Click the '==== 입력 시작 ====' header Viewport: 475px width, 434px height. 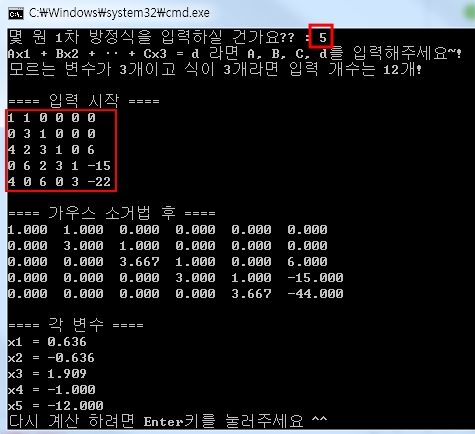(84, 101)
